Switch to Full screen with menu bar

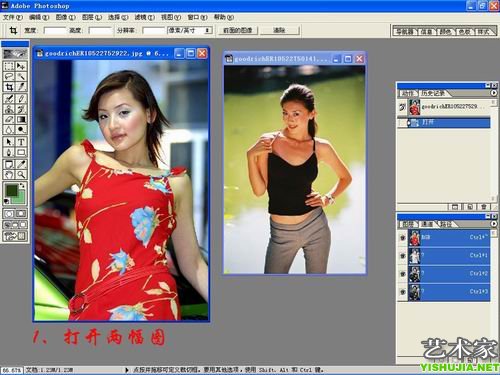click(15, 225)
